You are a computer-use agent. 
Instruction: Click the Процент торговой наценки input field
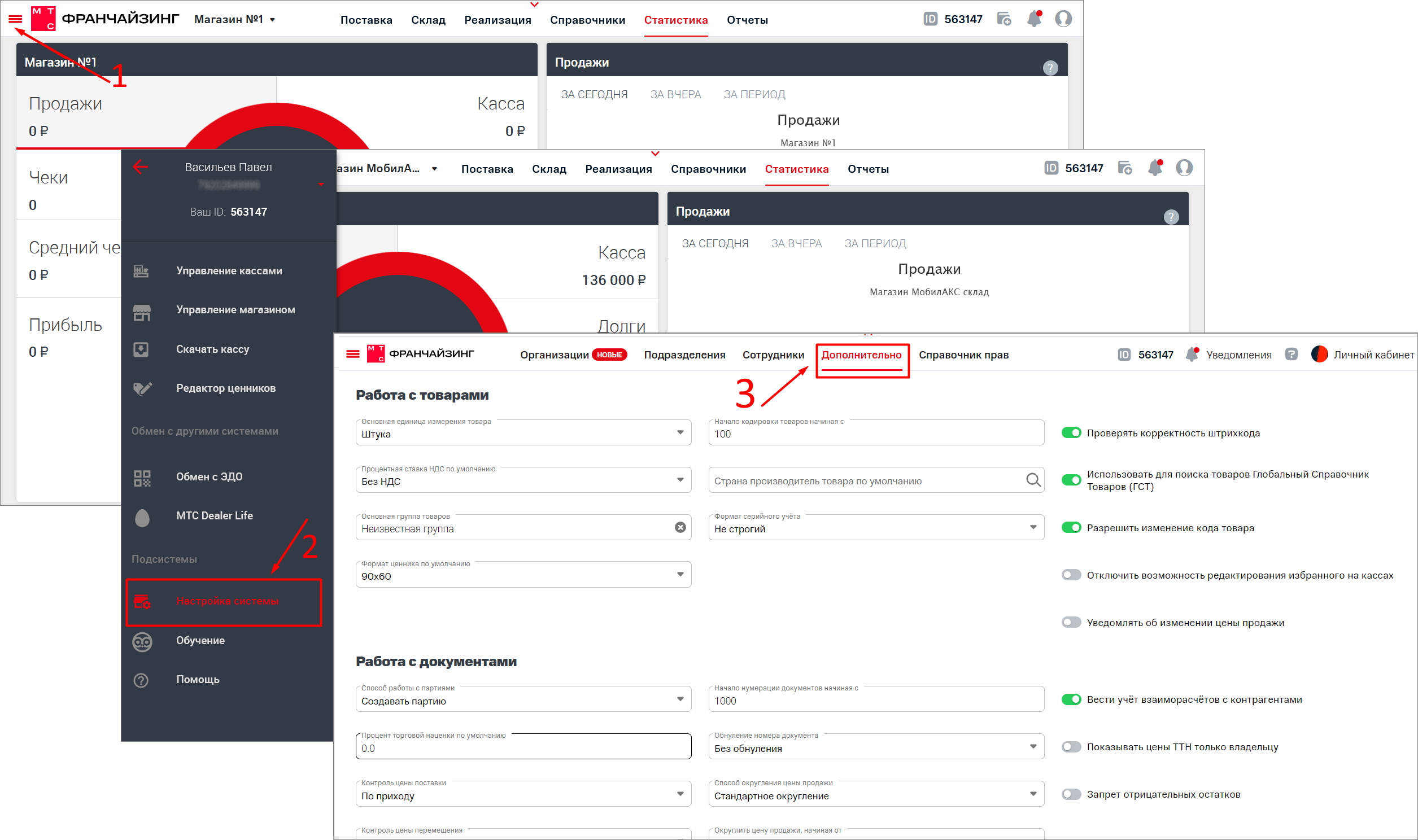[x=523, y=747]
